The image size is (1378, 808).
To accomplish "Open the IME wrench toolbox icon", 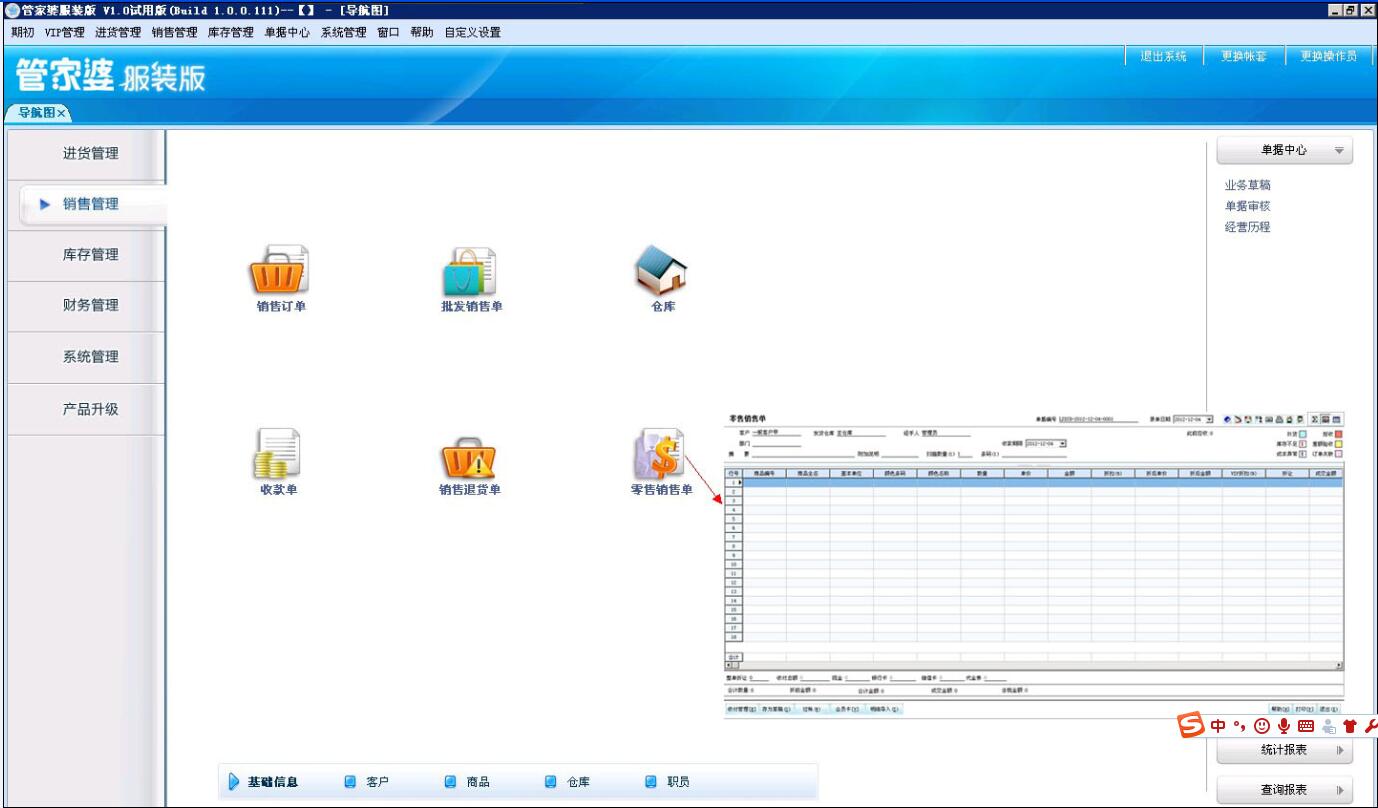I will pos(1370,726).
